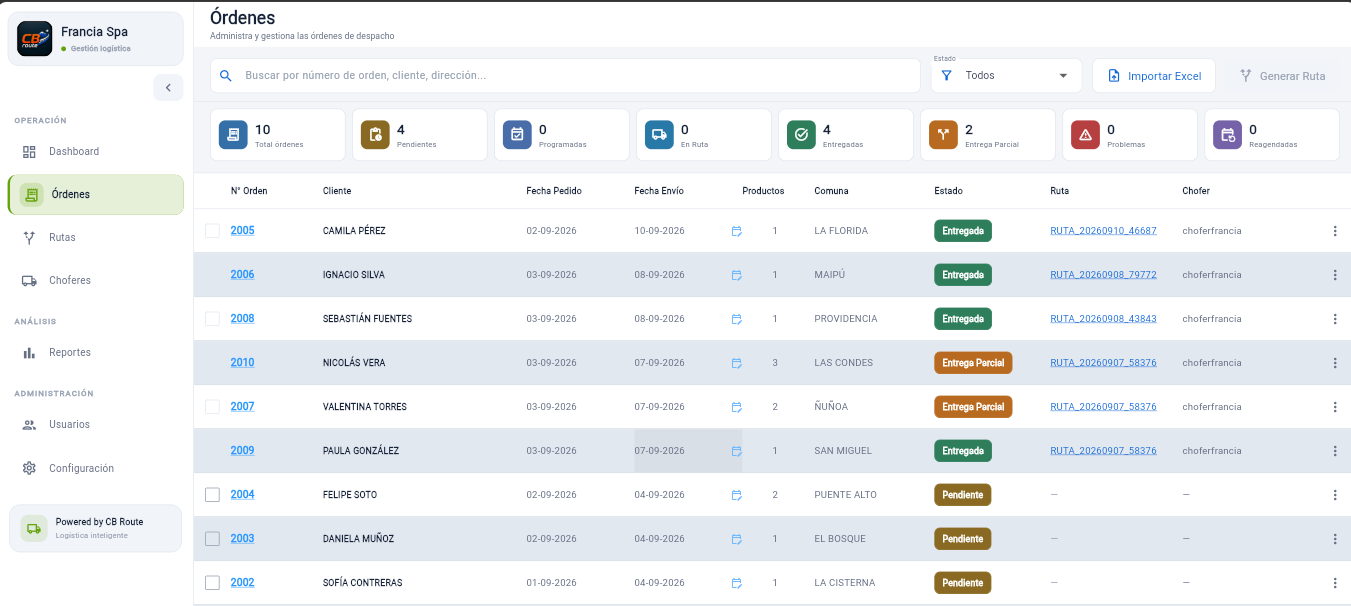This screenshot has height=606, width=1351.
Task: Select the checkbox for order 2004
Action: pyautogui.click(x=212, y=495)
